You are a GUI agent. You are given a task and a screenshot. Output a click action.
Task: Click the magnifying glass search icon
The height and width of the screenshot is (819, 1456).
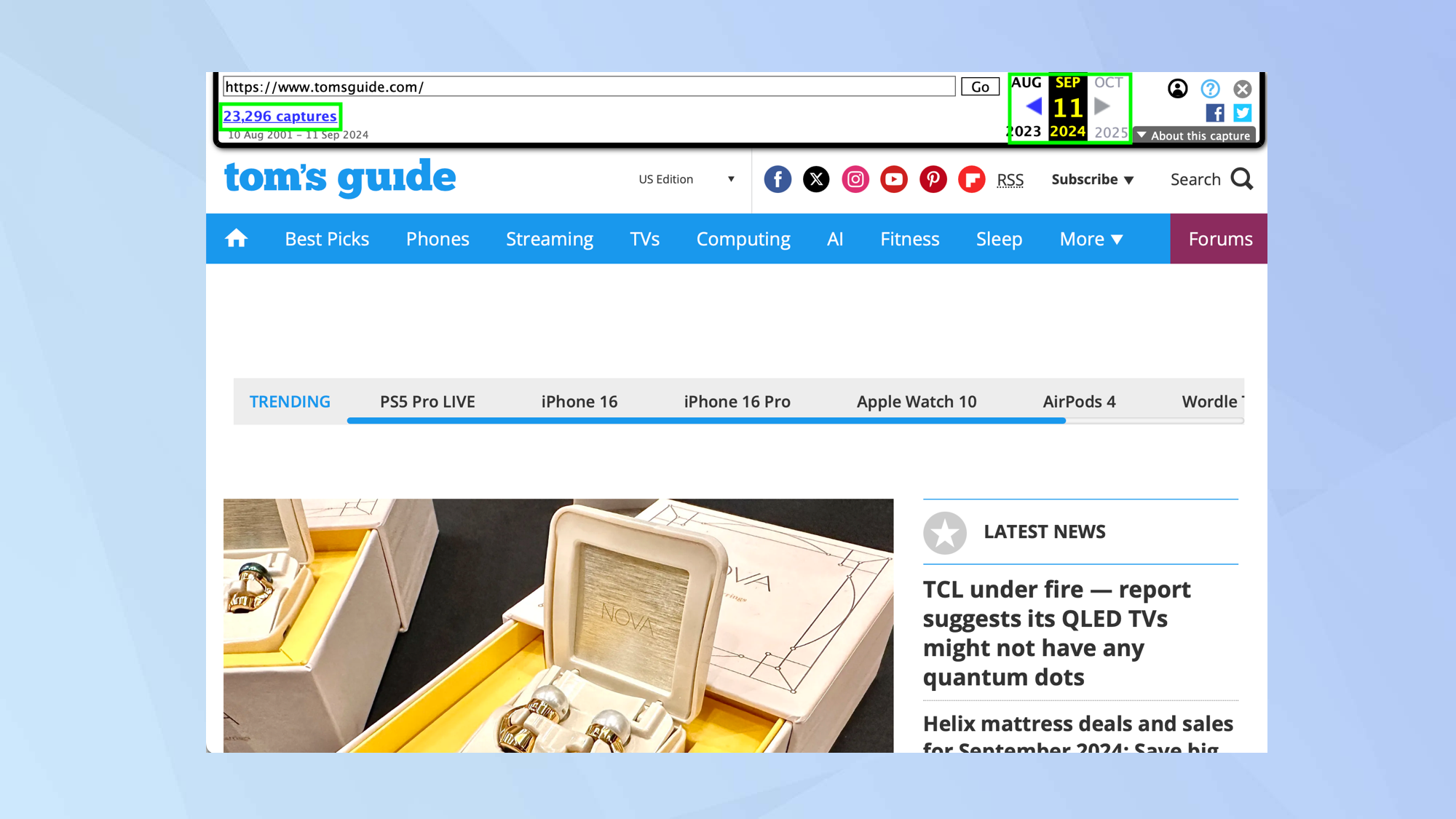tap(1242, 179)
